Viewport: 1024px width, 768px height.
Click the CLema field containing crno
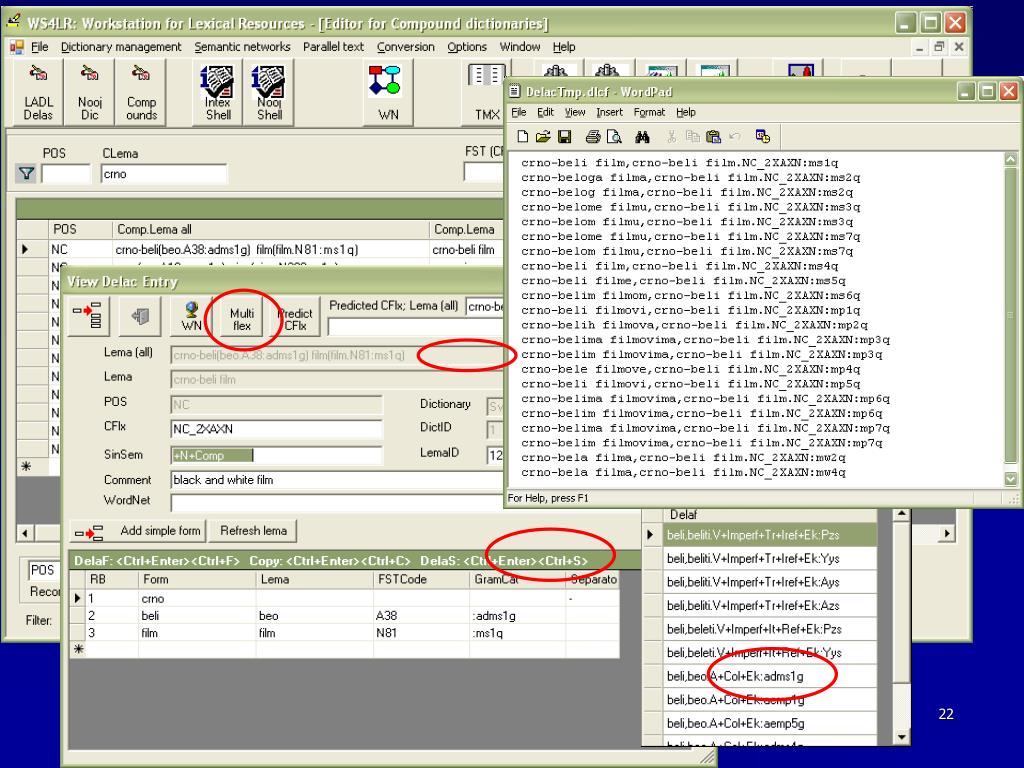point(164,174)
